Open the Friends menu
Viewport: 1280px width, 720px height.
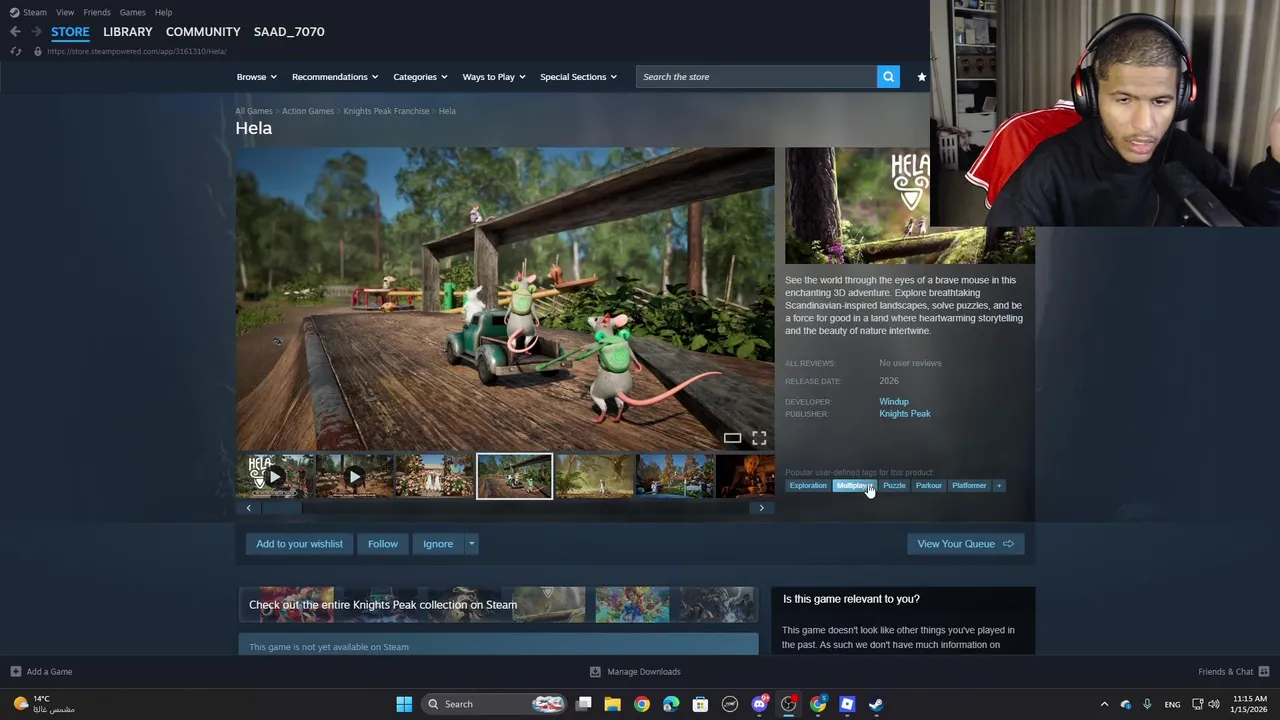(97, 12)
